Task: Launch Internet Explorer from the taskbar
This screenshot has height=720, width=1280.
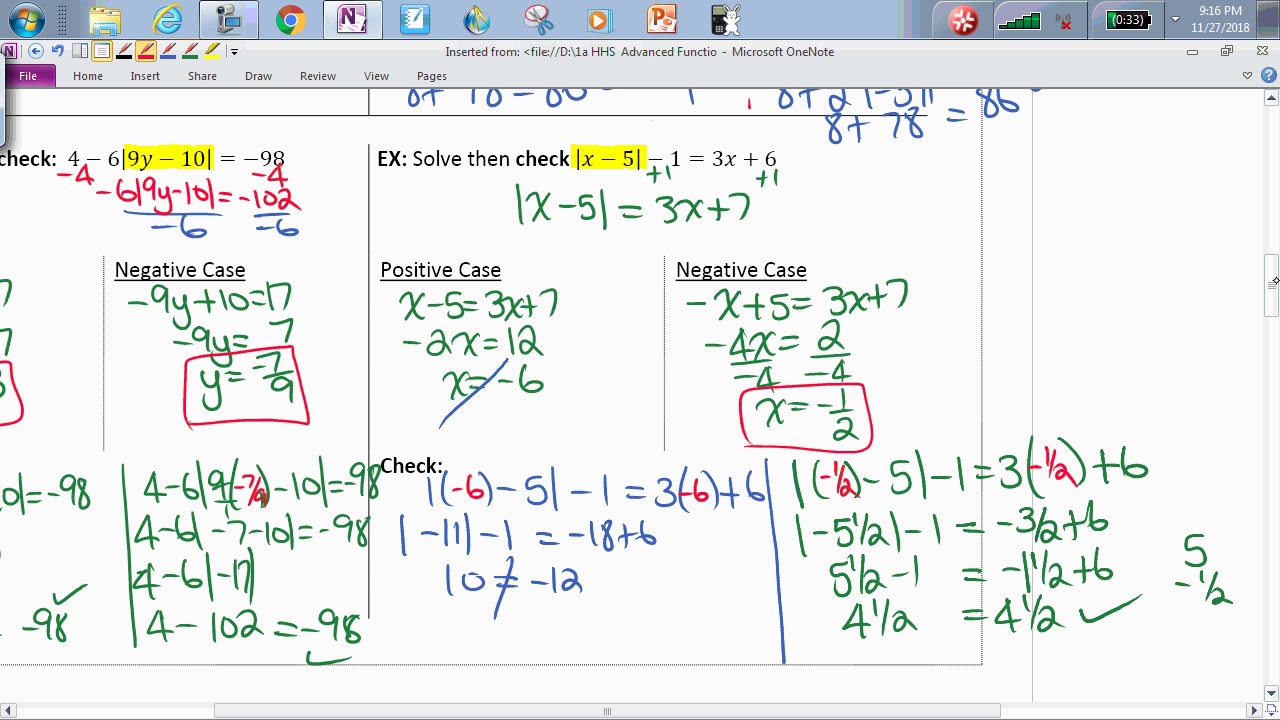Action: tap(167, 20)
